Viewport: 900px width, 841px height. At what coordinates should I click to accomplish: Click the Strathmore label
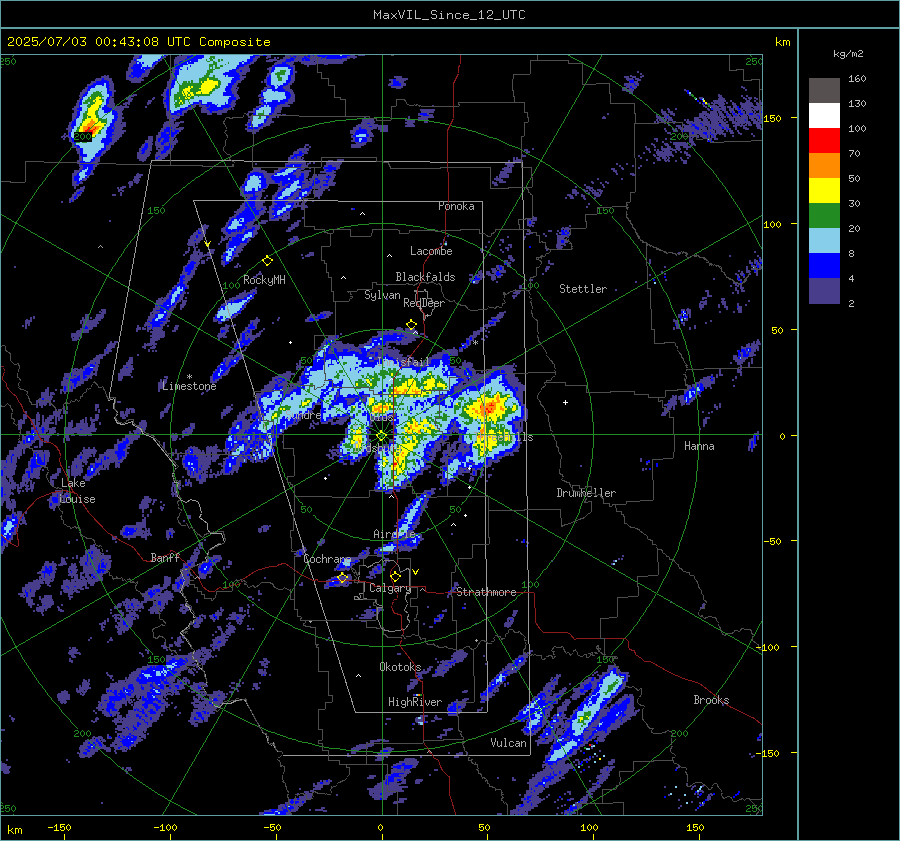(x=486, y=592)
